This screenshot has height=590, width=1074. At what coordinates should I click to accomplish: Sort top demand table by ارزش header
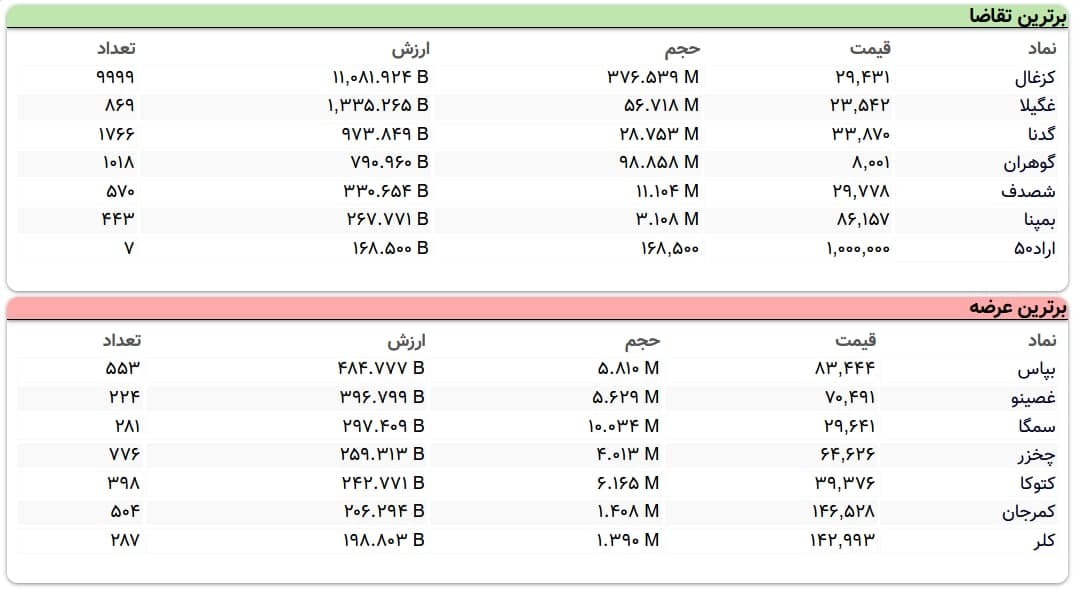pyautogui.click(x=409, y=48)
